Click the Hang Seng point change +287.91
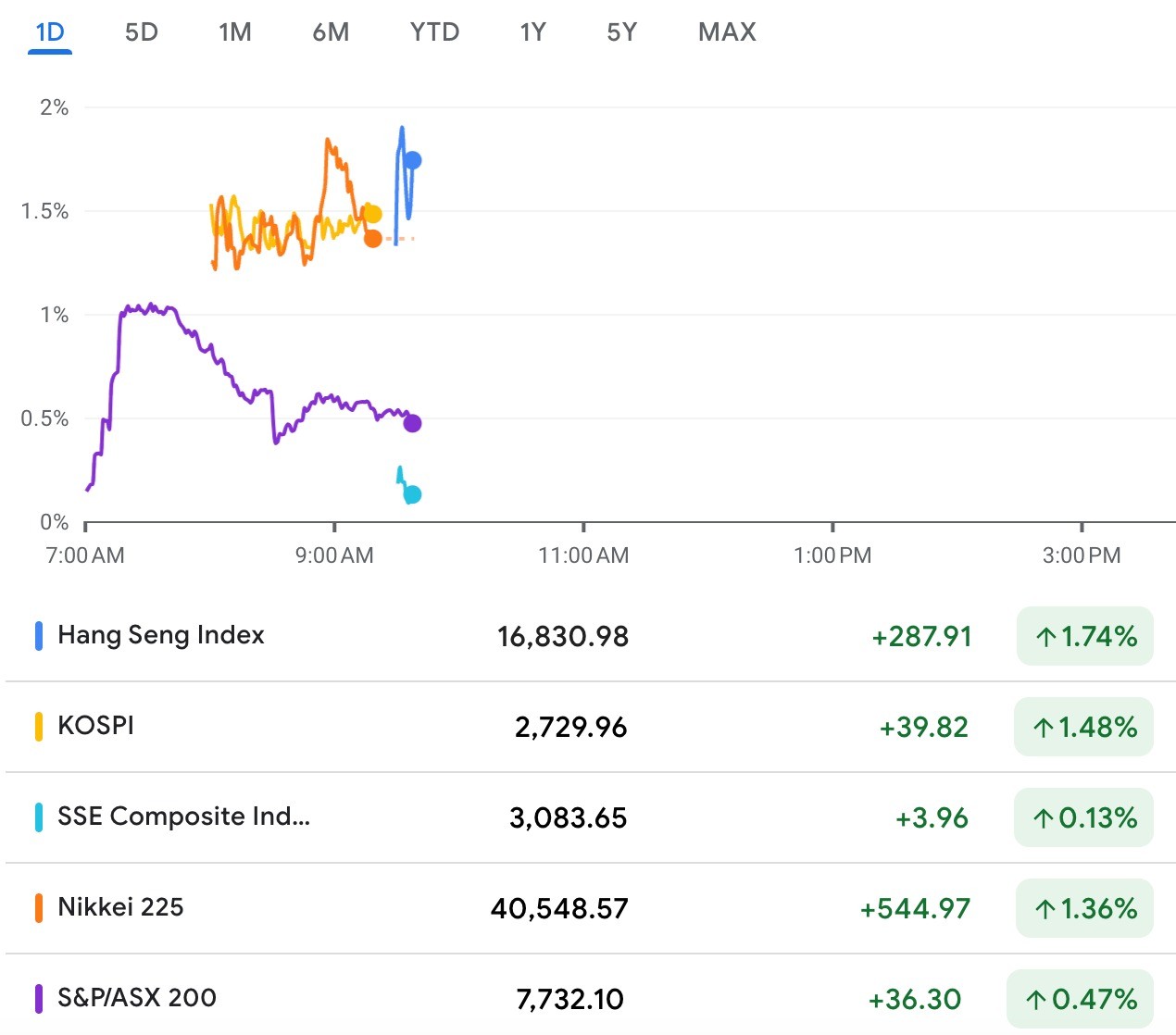 922,637
